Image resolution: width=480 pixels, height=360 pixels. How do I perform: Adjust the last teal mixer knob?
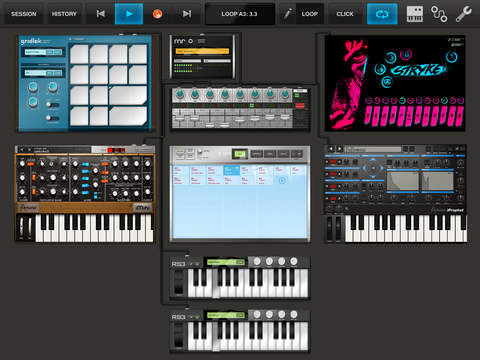pos(285,94)
